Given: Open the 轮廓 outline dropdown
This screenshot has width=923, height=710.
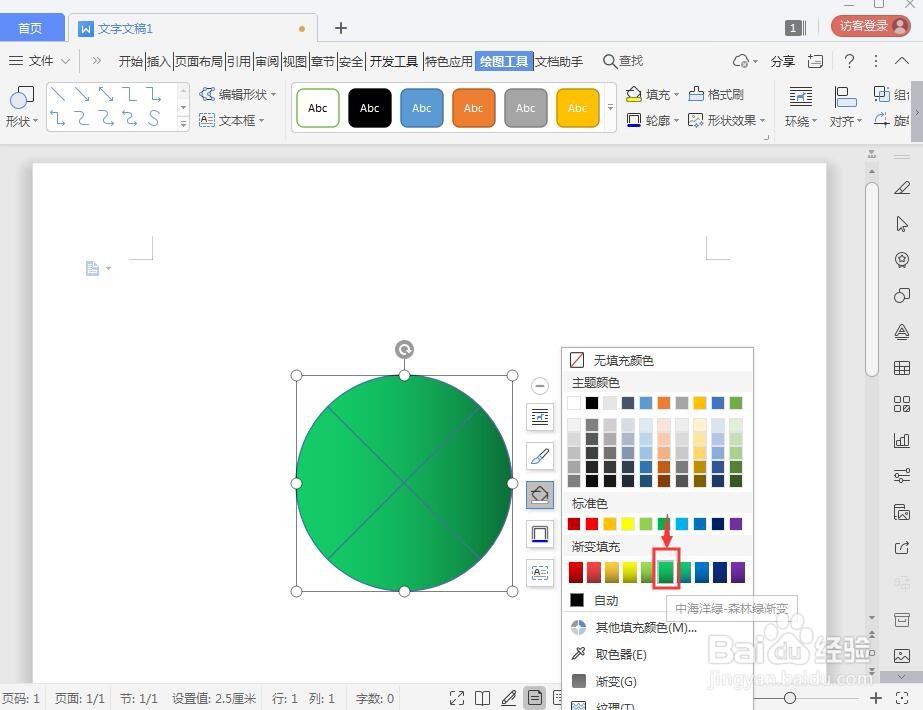Looking at the screenshot, I should click(652, 120).
